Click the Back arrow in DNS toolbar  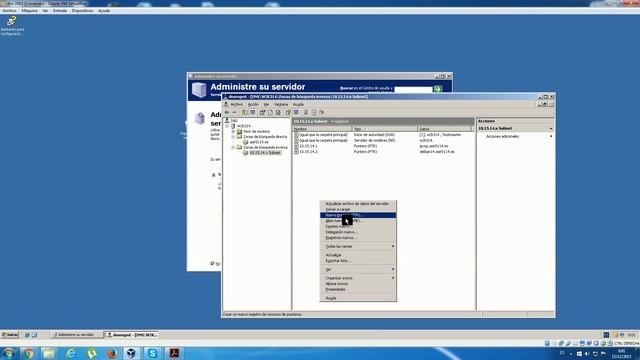click(x=227, y=112)
